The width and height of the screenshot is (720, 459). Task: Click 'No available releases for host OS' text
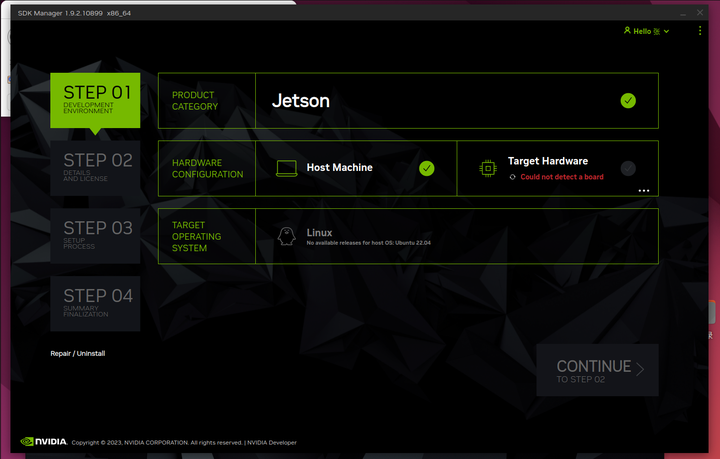(x=369, y=243)
